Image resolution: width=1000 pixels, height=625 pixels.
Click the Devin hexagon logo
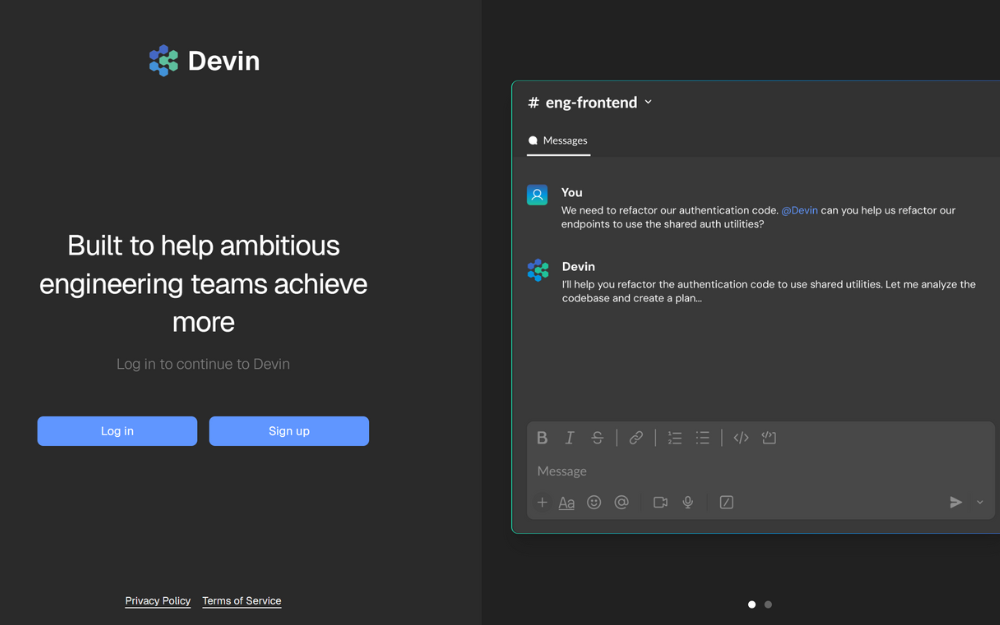click(163, 61)
